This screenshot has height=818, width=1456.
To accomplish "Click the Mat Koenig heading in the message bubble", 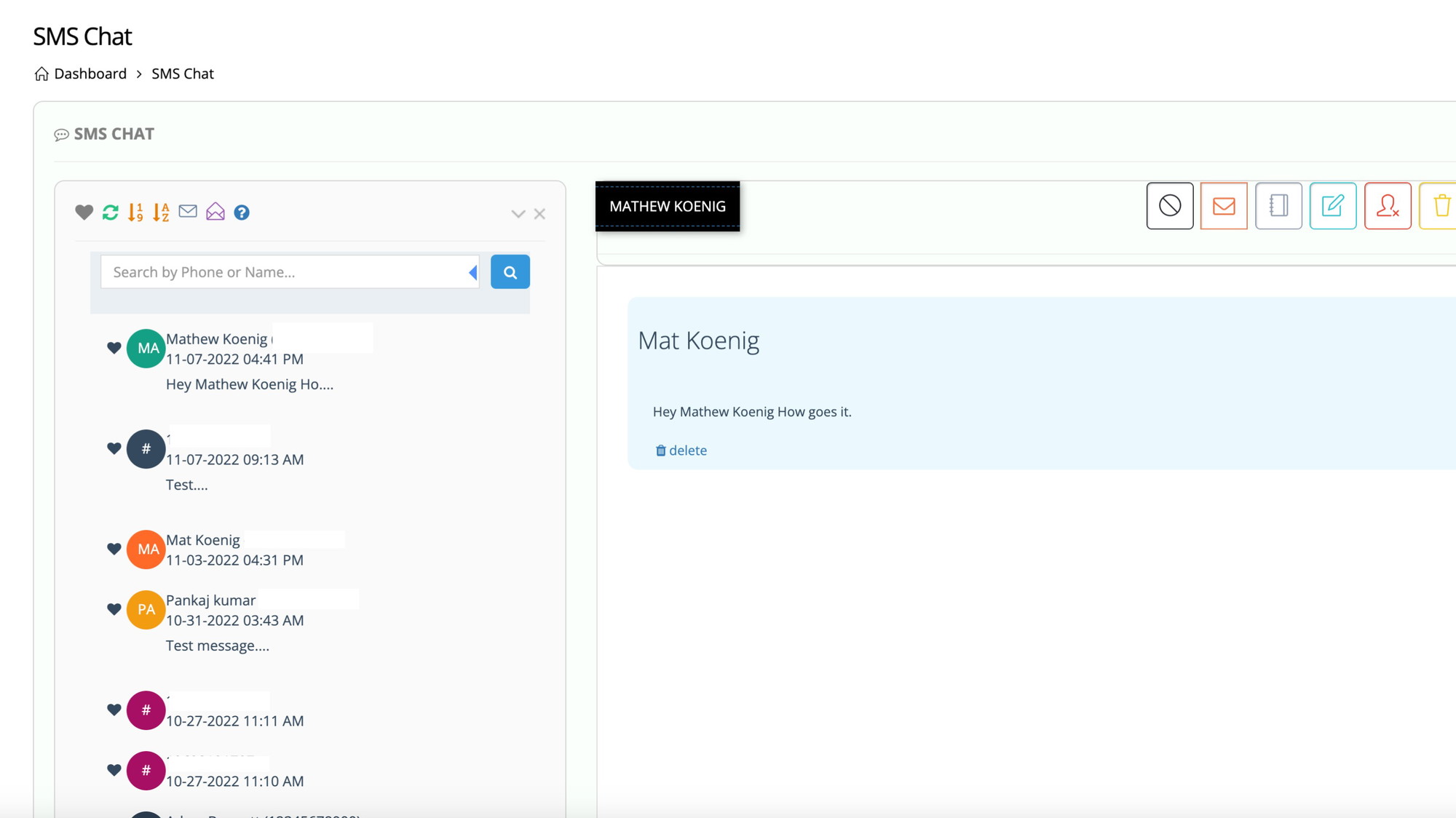I will (x=699, y=341).
